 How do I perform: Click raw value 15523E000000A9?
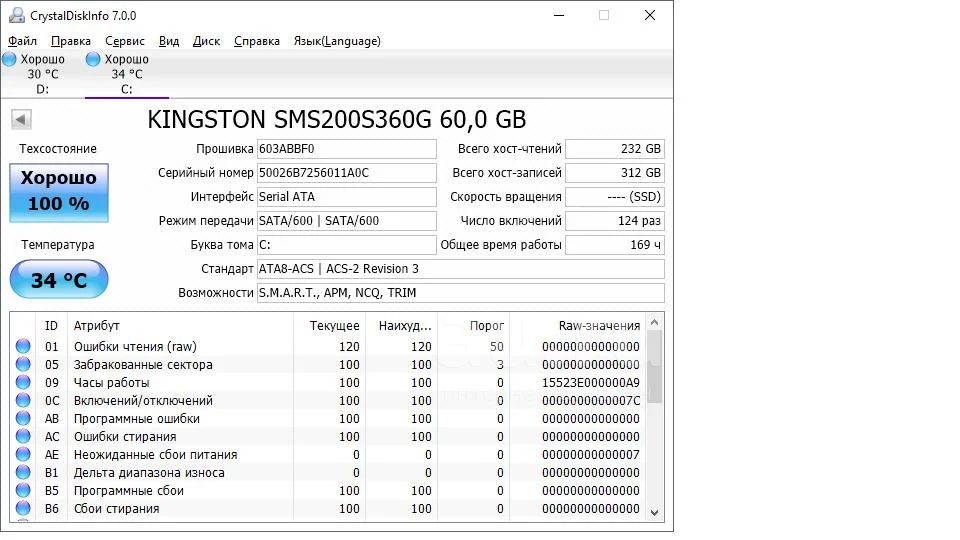pyautogui.click(x=591, y=383)
